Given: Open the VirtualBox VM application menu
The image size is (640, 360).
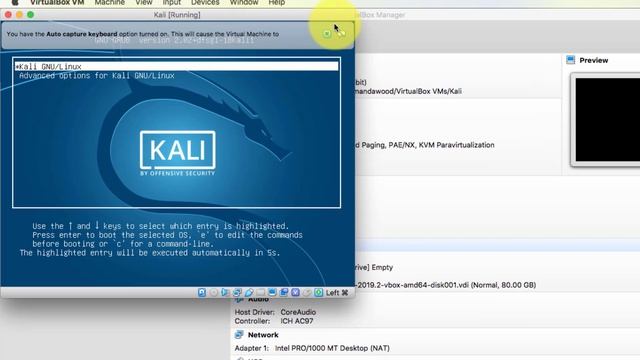Looking at the screenshot, I should 57,2.
